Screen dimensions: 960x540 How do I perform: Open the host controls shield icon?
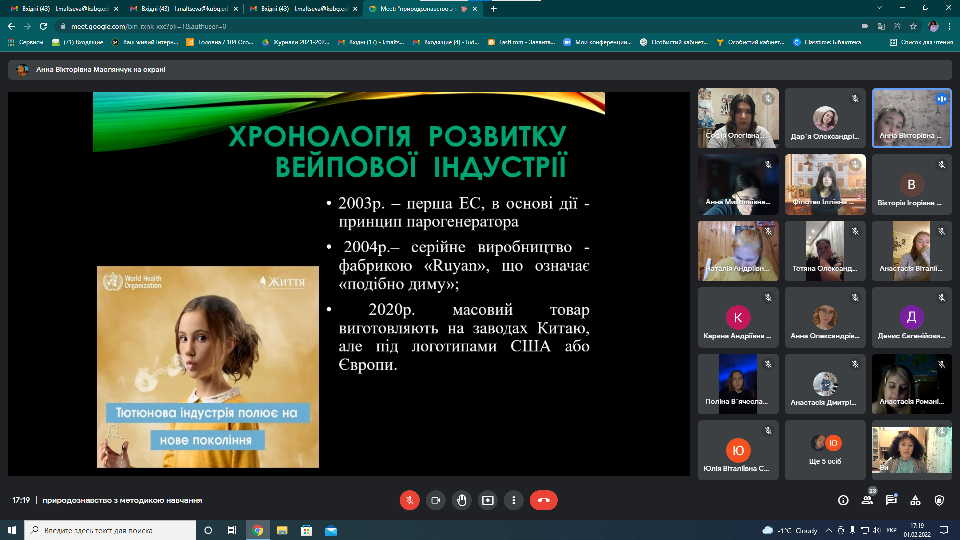[x=939, y=500]
